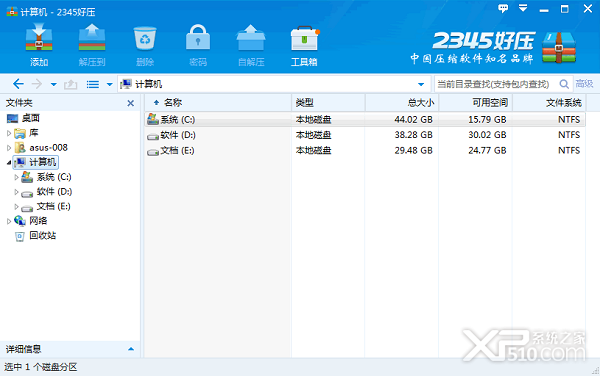Select the 文档 (E:) row in file list
The image size is (600, 376).
(x=365, y=150)
